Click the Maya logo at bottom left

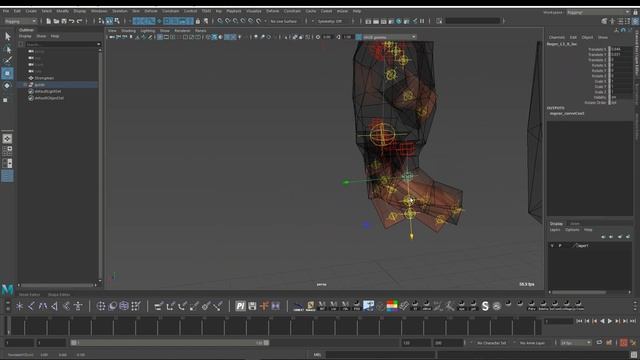point(7,290)
